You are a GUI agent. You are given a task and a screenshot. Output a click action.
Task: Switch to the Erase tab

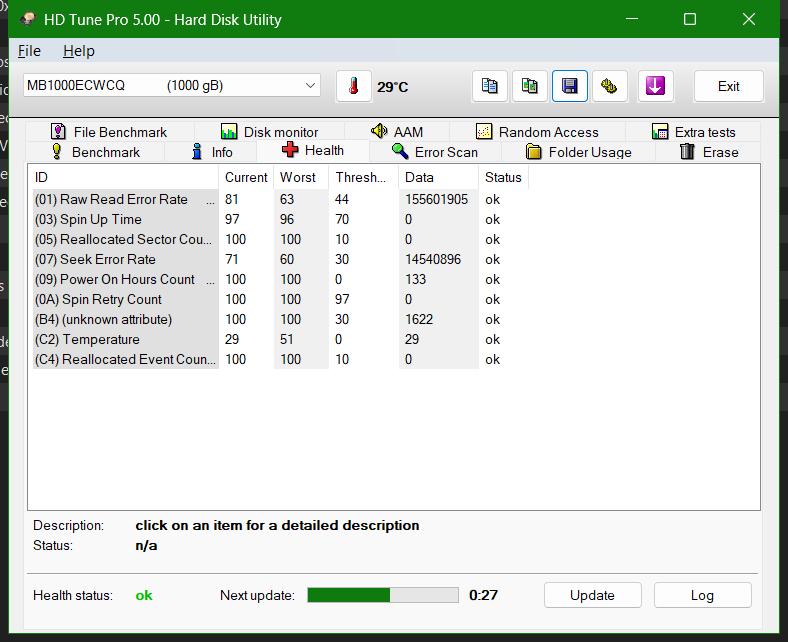coord(709,152)
